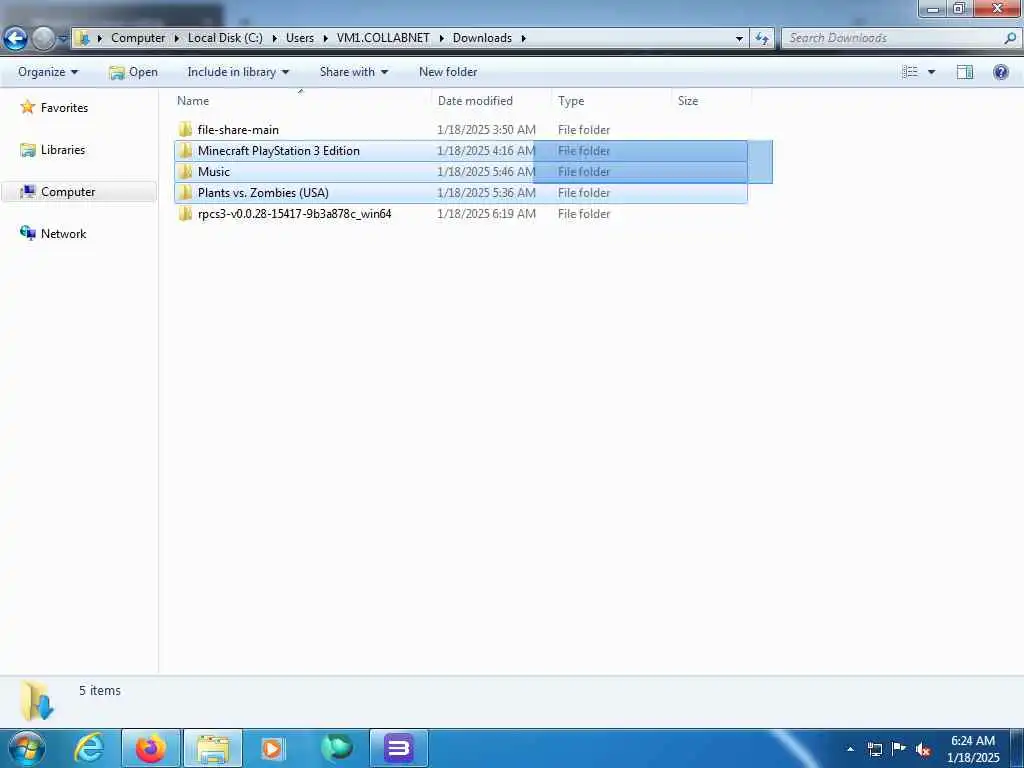The width and height of the screenshot is (1024, 768).
Task: Restore down the Downloads window
Action: click(959, 8)
